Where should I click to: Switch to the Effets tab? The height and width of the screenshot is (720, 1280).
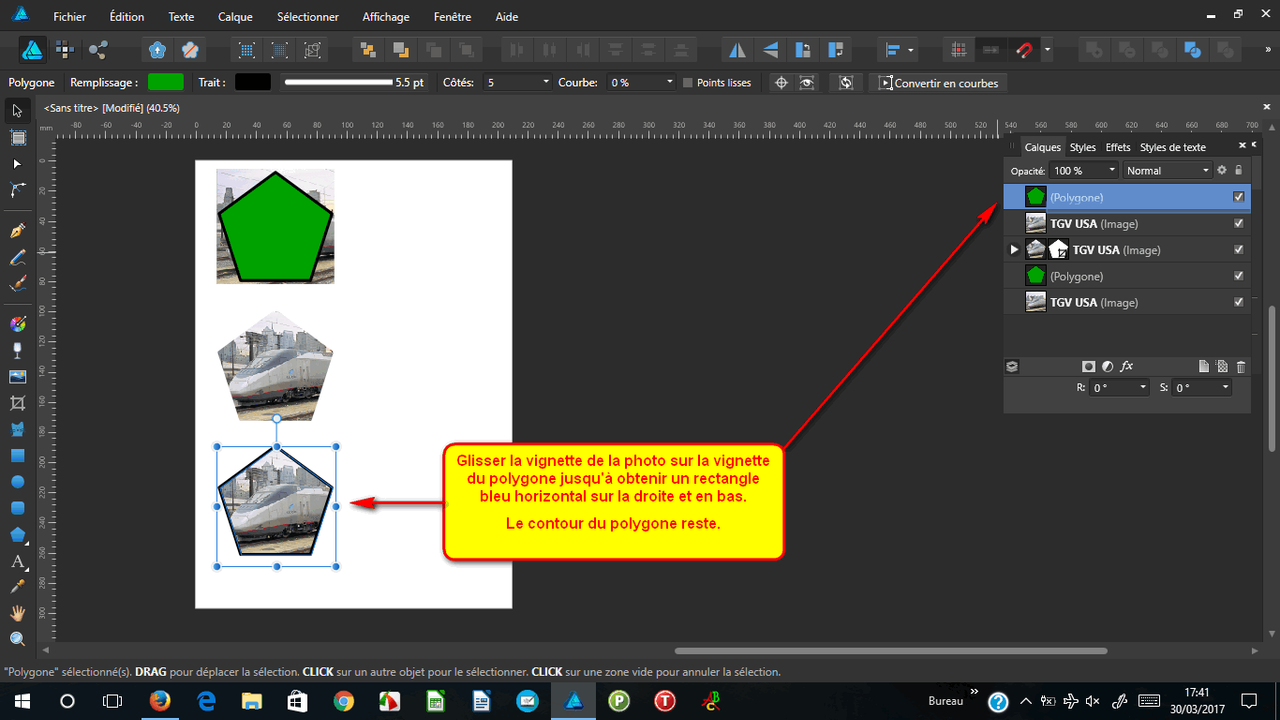[1118, 147]
